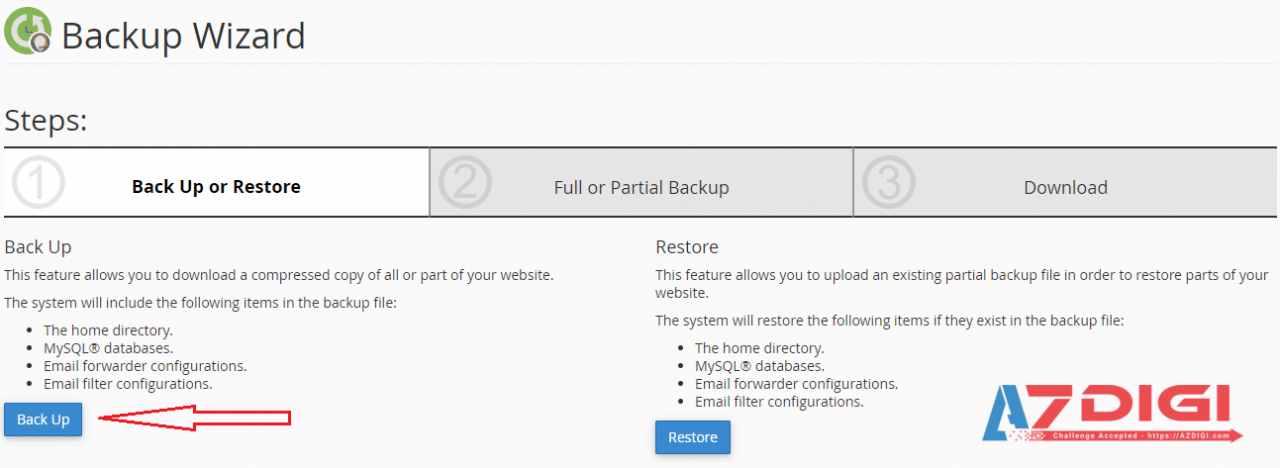Switch to the Full or Partial Backup step
Image resolution: width=1280 pixels, height=468 pixels.
pos(641,187)
